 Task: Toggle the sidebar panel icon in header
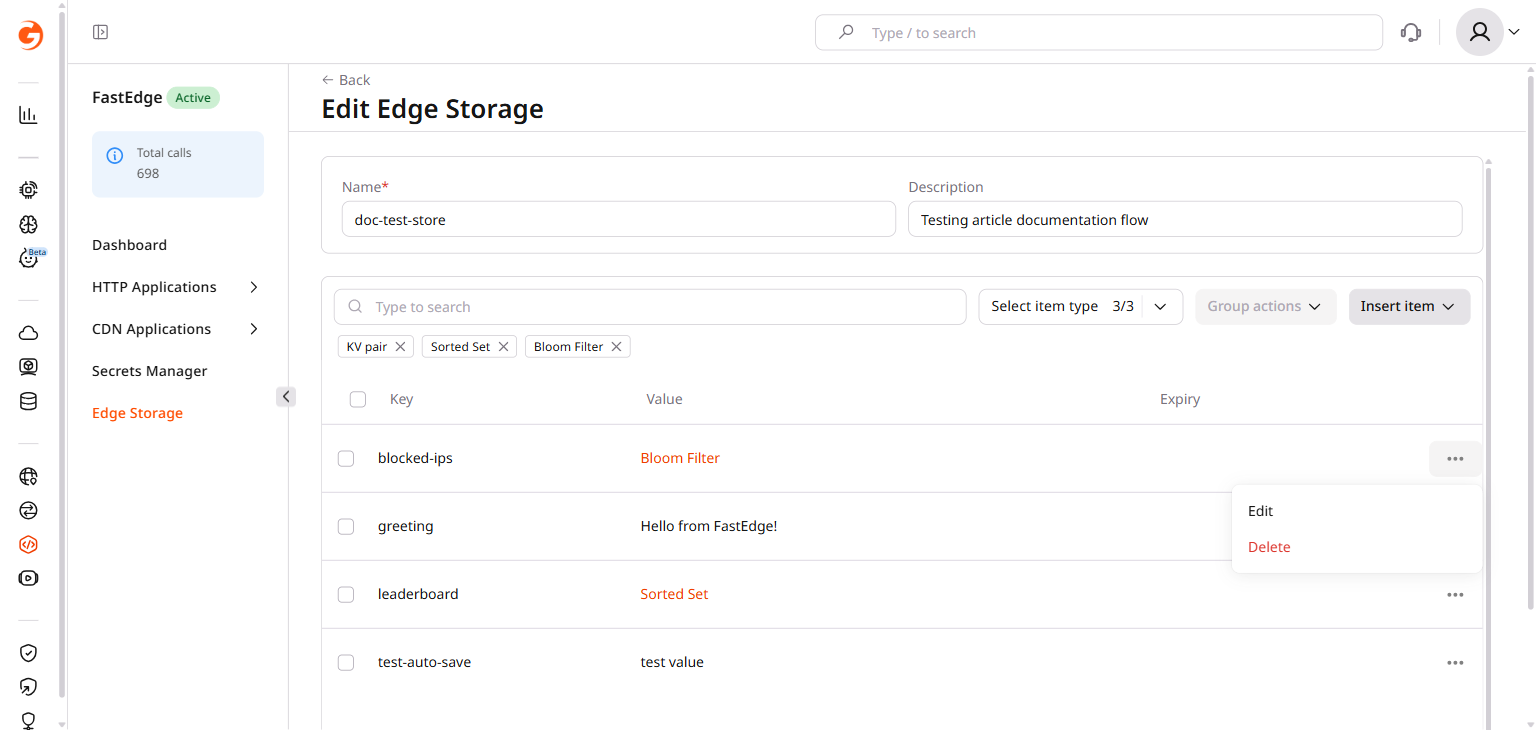(x=100, y=32)
